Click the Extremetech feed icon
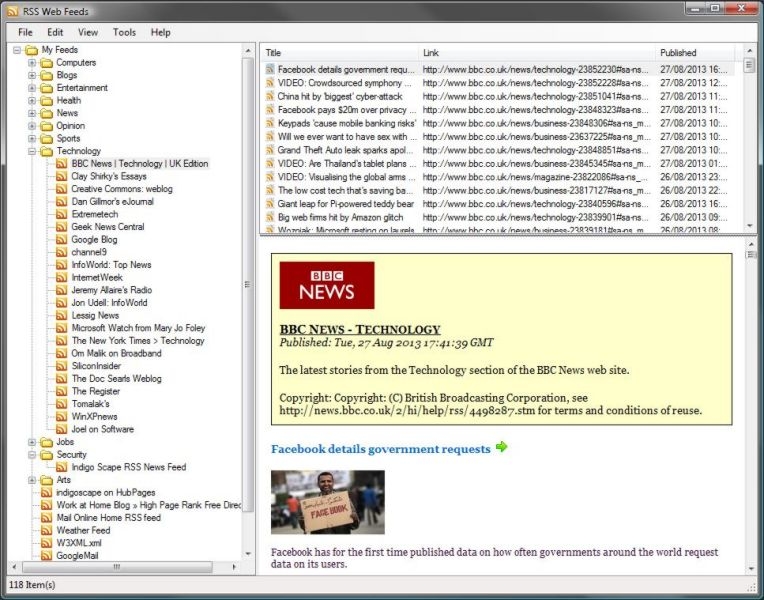The width and height of the screenshot is (764, 600). click(61, 214)
